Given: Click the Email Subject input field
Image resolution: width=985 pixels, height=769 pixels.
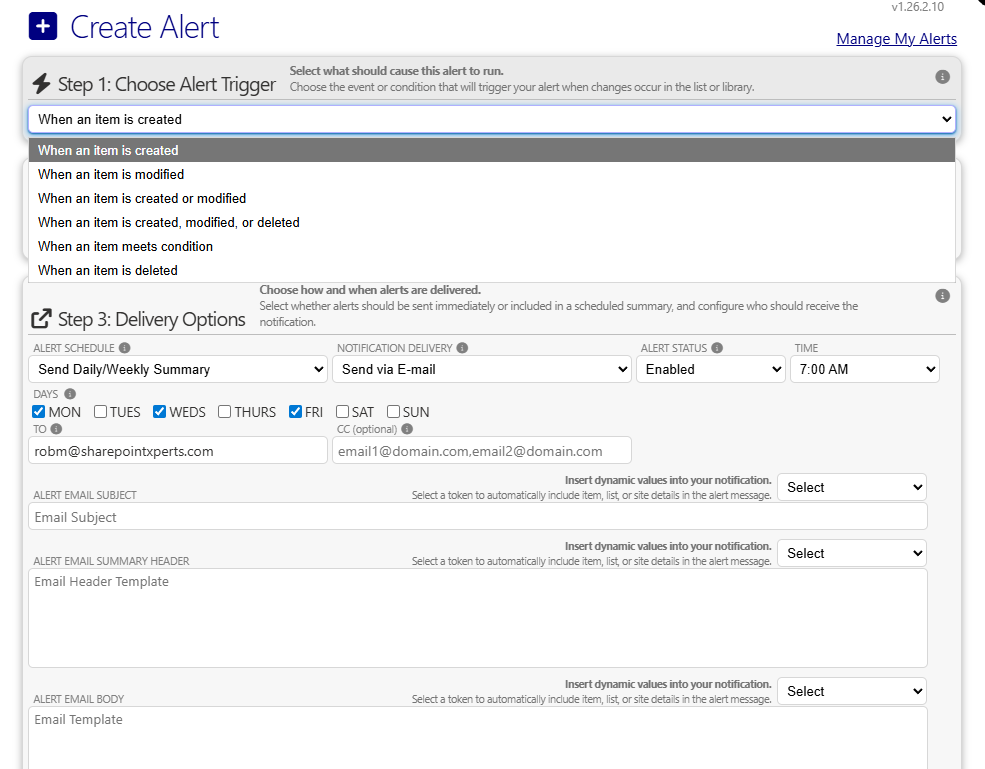Looking at the screenshot, I should click(x=477, y=517).
